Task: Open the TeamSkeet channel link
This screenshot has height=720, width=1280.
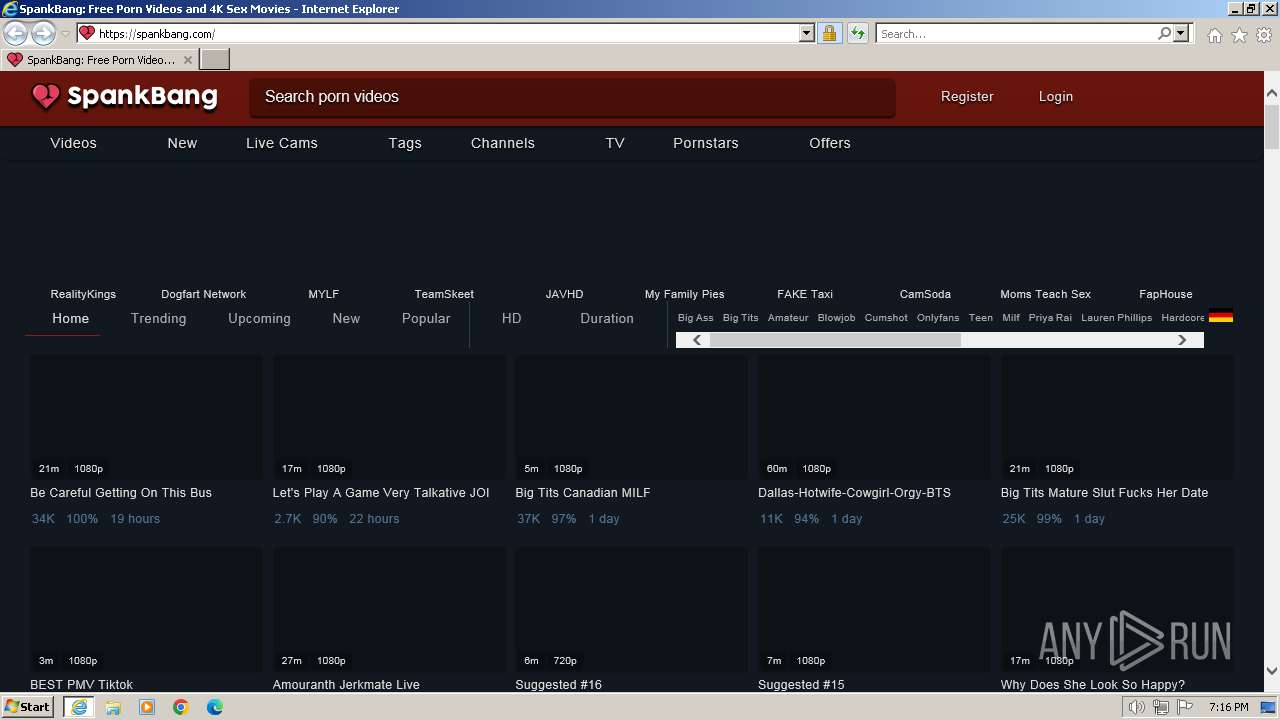Action: tap(444, 294)
